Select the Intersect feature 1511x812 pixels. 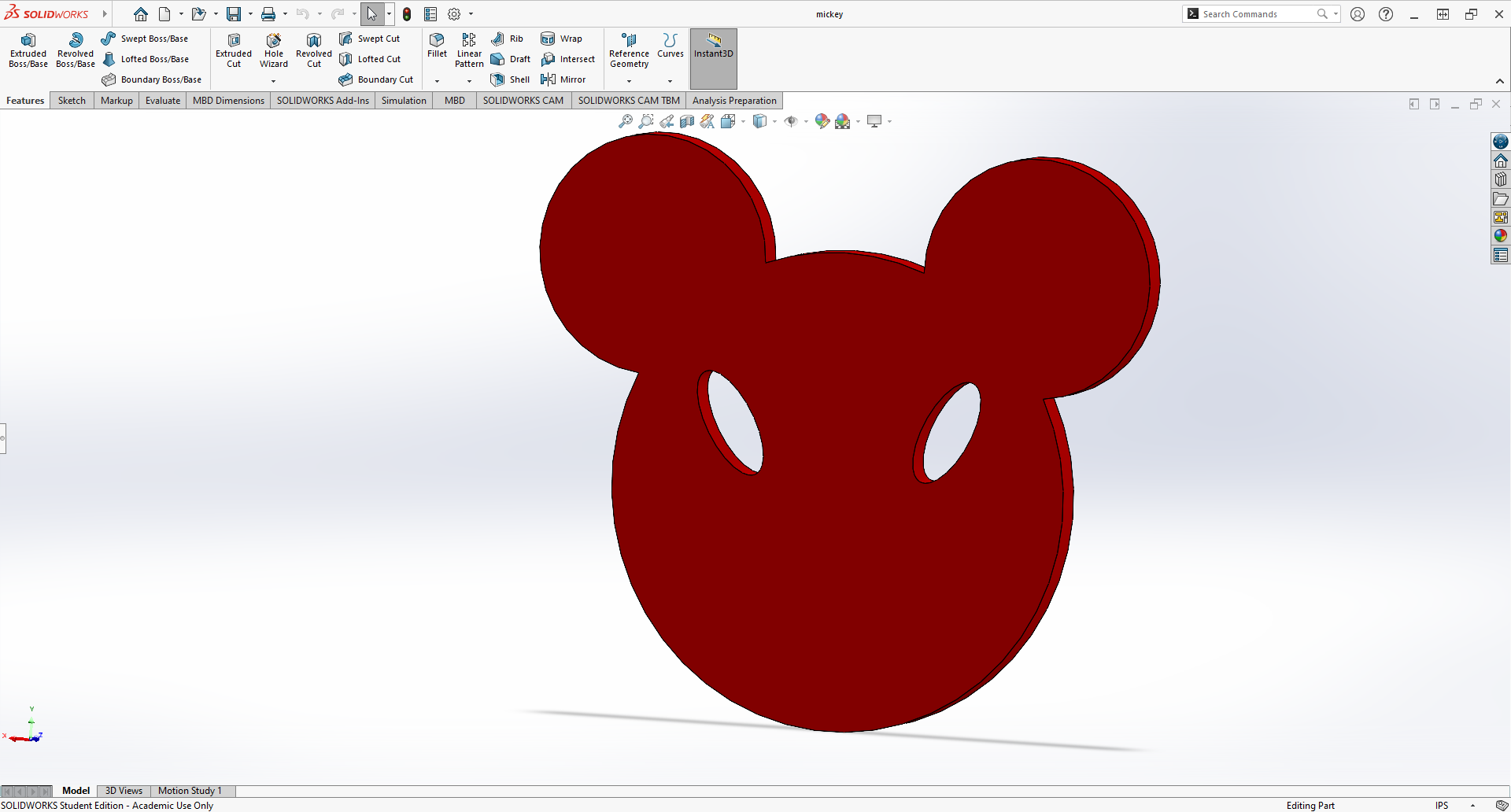568,59
